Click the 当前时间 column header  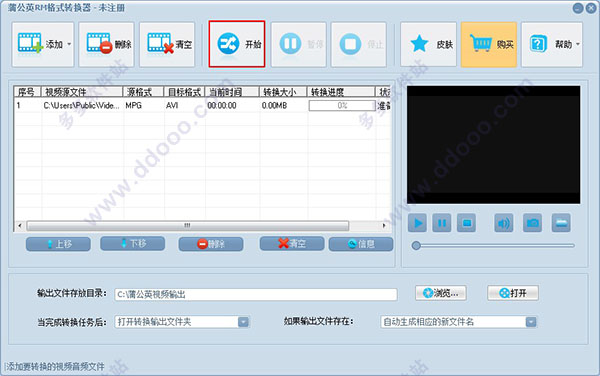click(232, 92)
